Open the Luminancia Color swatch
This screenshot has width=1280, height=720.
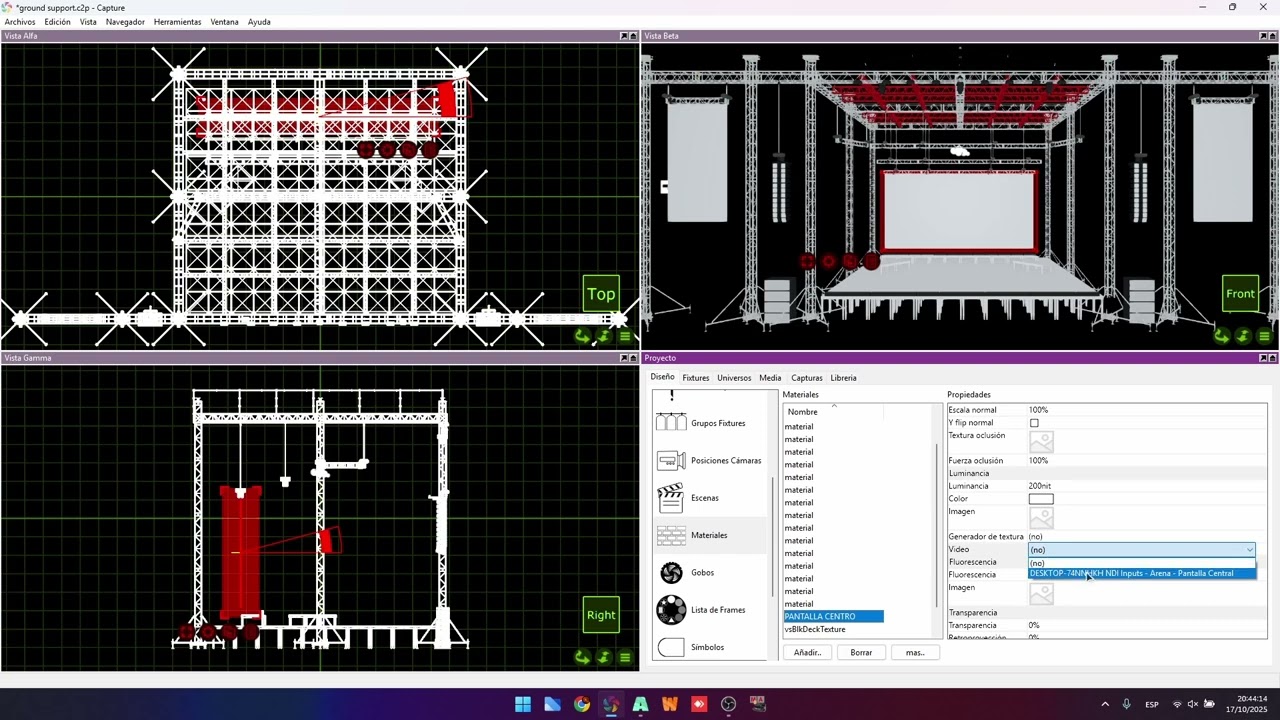1041,499
